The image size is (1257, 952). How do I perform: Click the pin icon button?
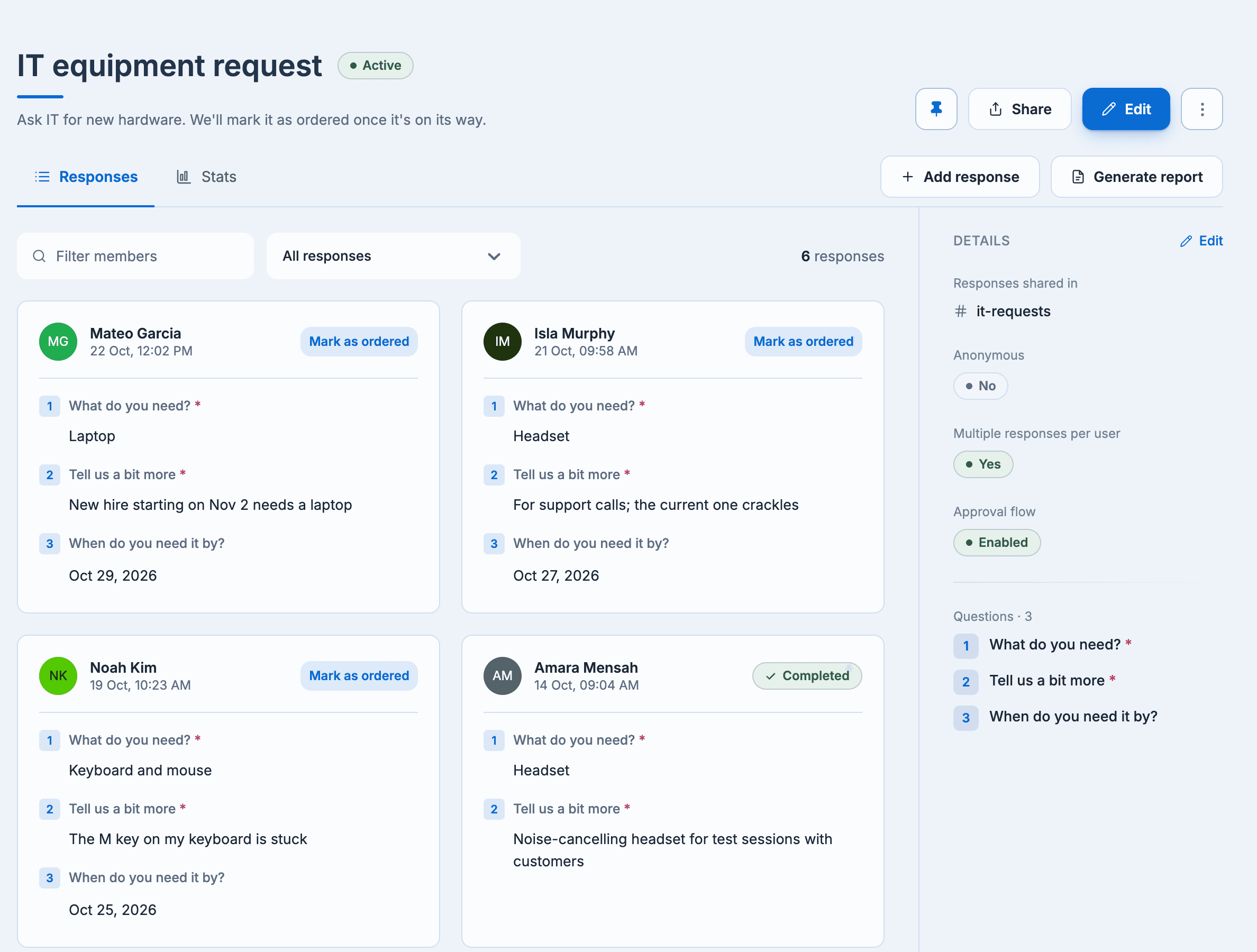tap(936, 109)
